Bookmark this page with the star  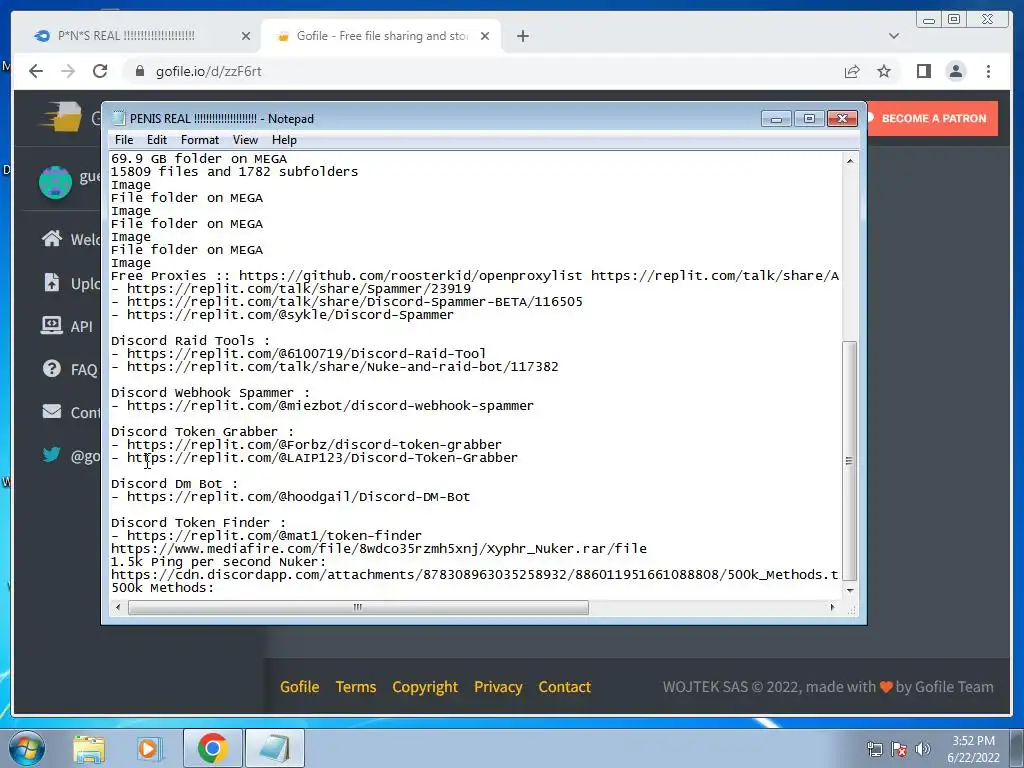pos(884,71)
